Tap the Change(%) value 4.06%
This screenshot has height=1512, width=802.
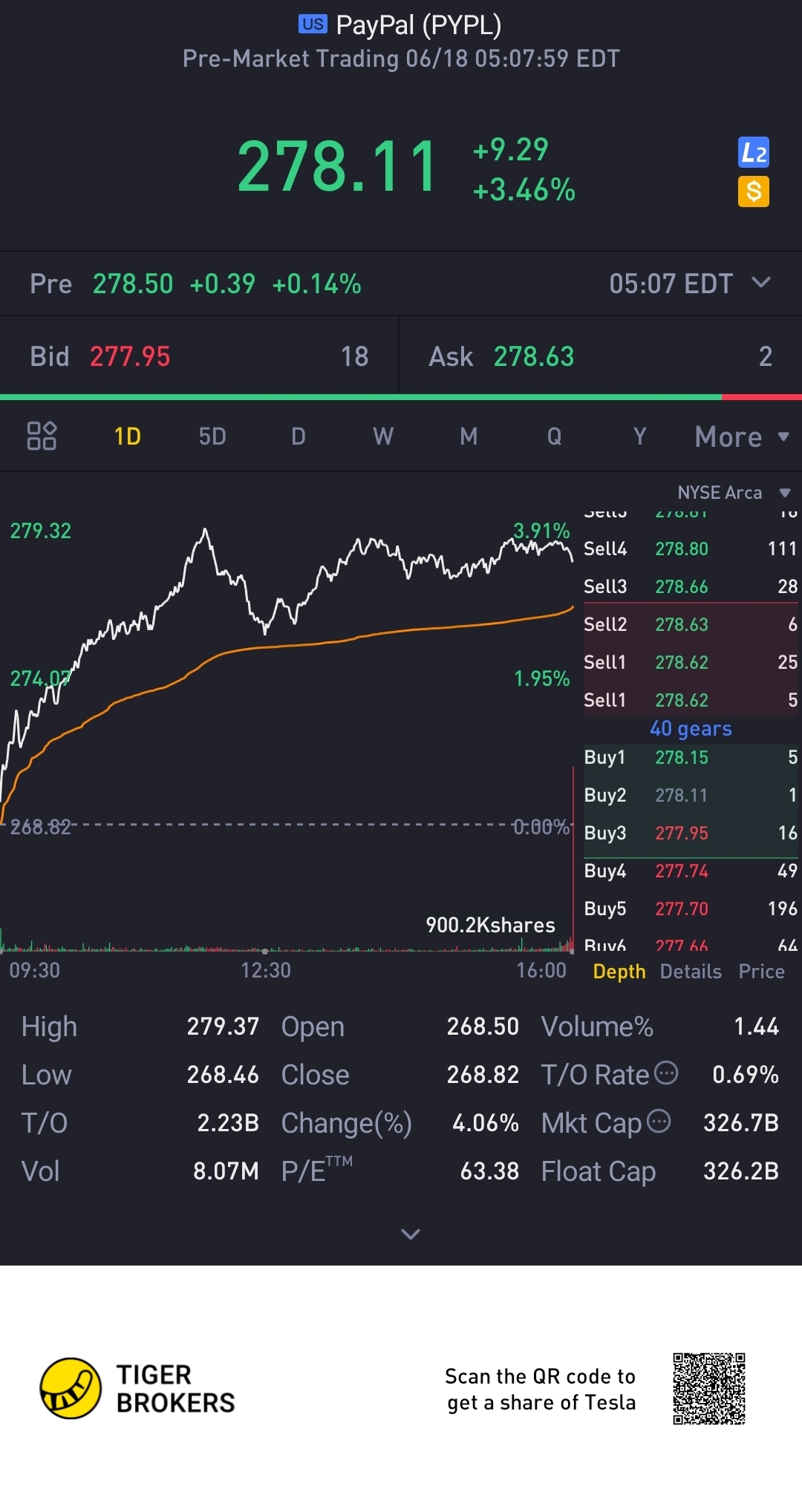pyautogui.click(x=486, y=1123)
